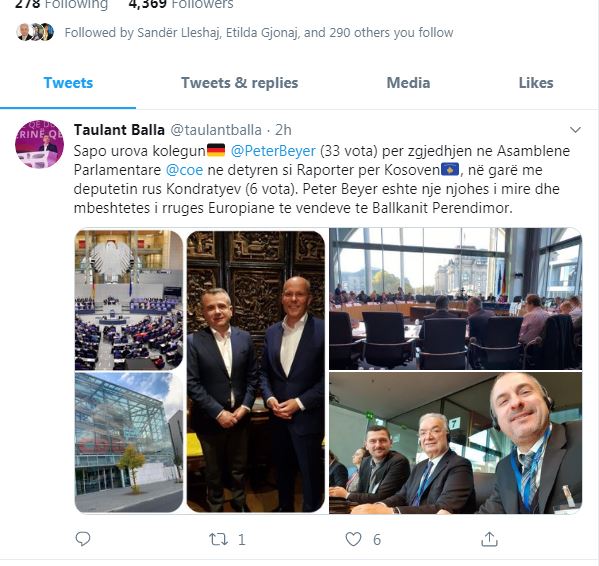Select the Media tab

(408, 83)
